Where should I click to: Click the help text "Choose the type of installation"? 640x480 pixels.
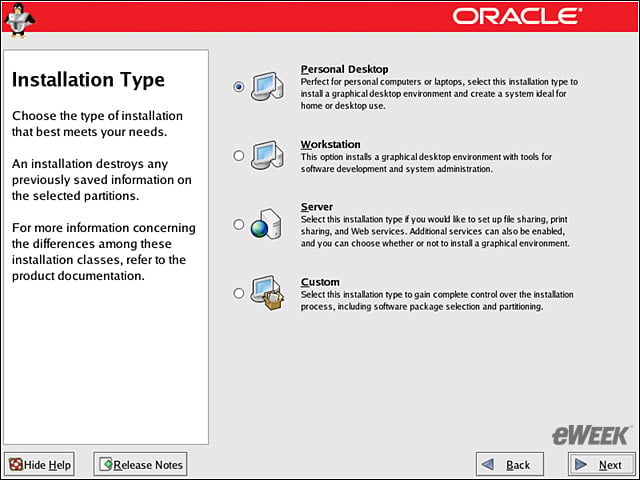tap(97, 116)
